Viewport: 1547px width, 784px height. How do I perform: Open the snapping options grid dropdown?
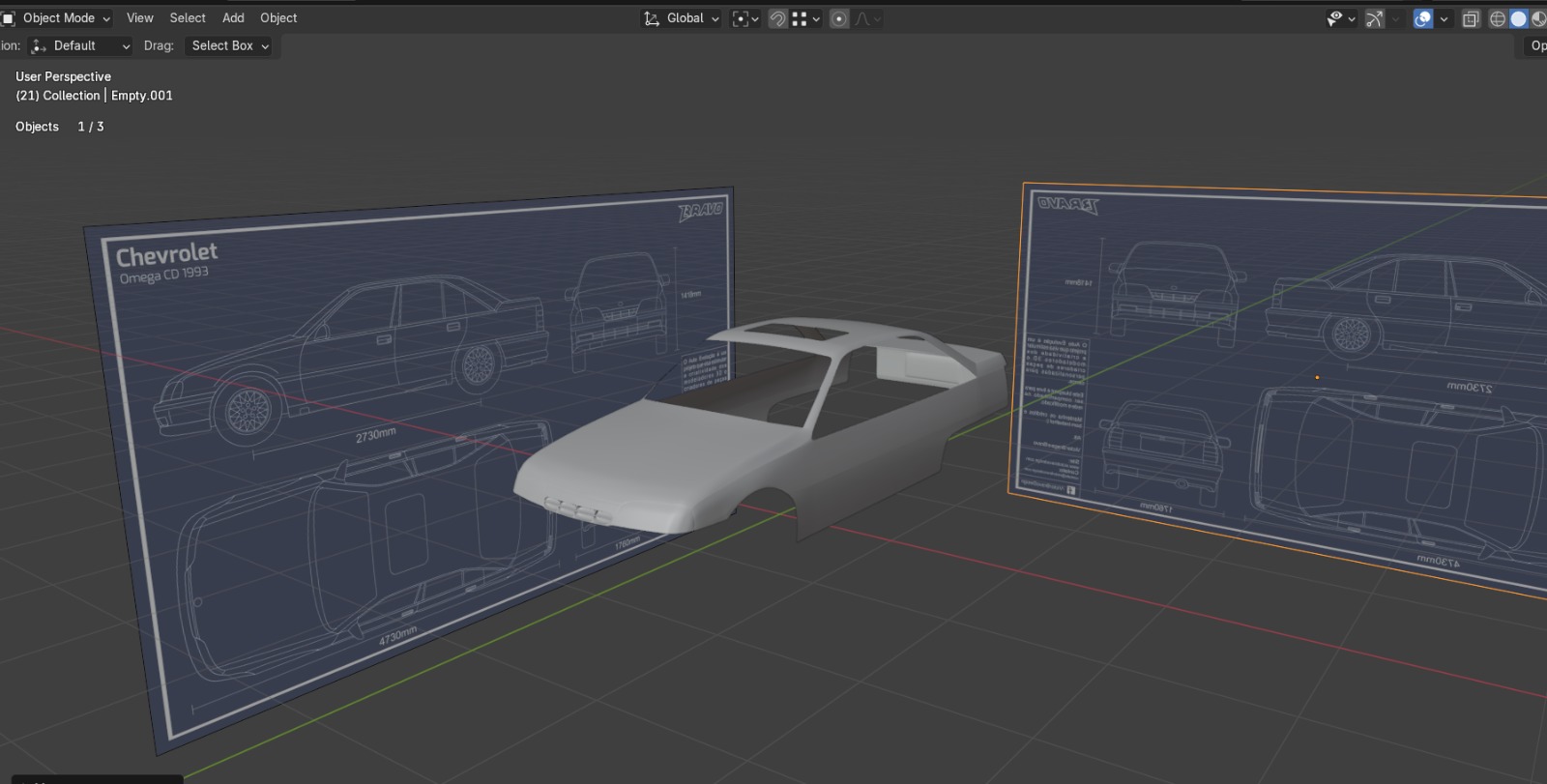[x=805, y=18]
